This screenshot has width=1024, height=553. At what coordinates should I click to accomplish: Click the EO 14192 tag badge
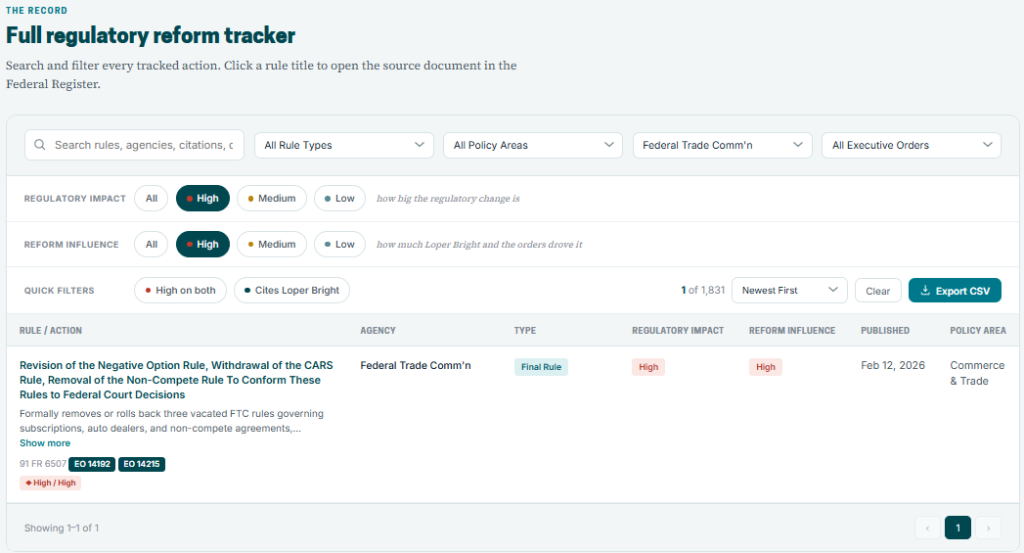coord(92,464)
